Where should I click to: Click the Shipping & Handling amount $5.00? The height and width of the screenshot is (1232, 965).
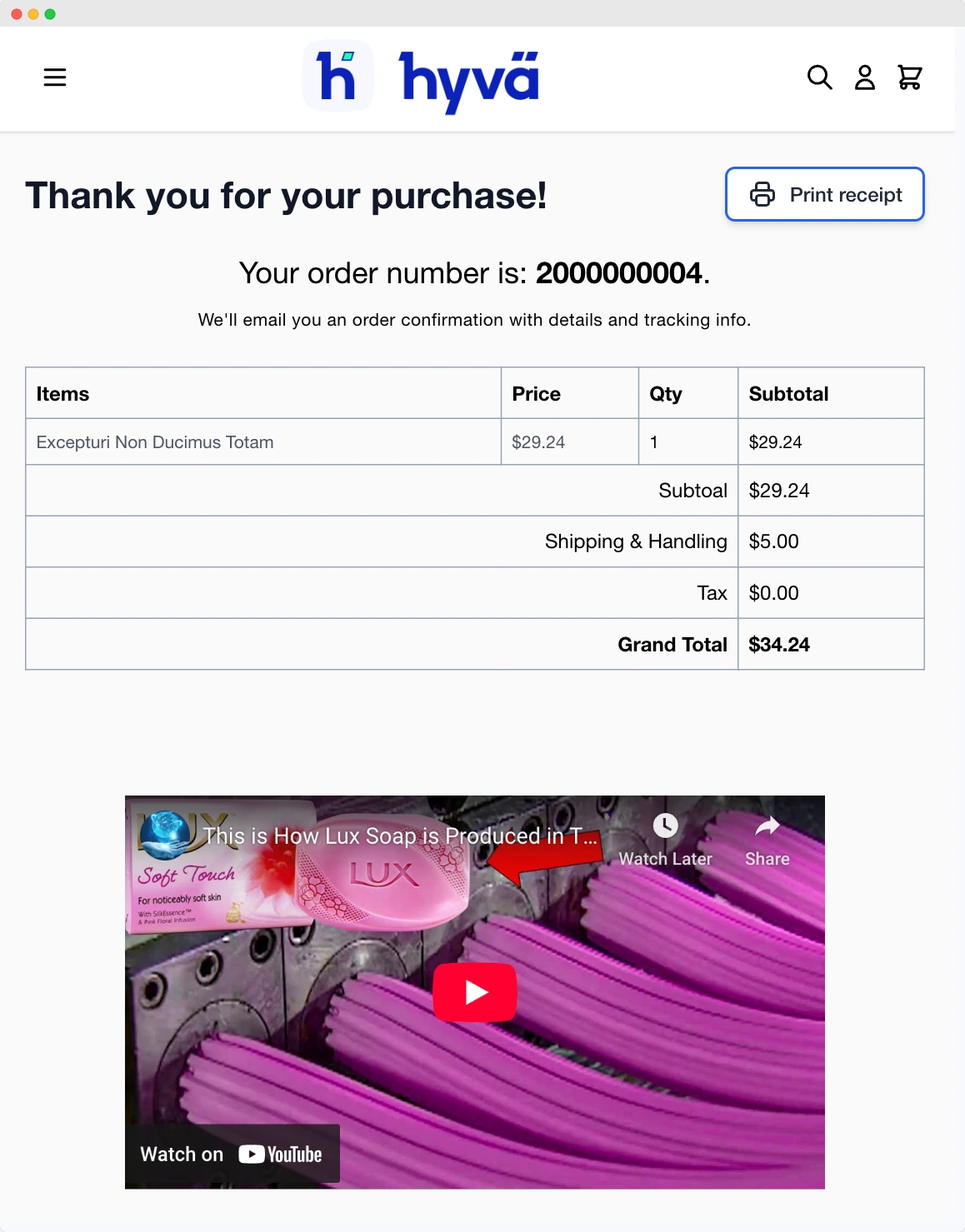(x=774, y=541)
